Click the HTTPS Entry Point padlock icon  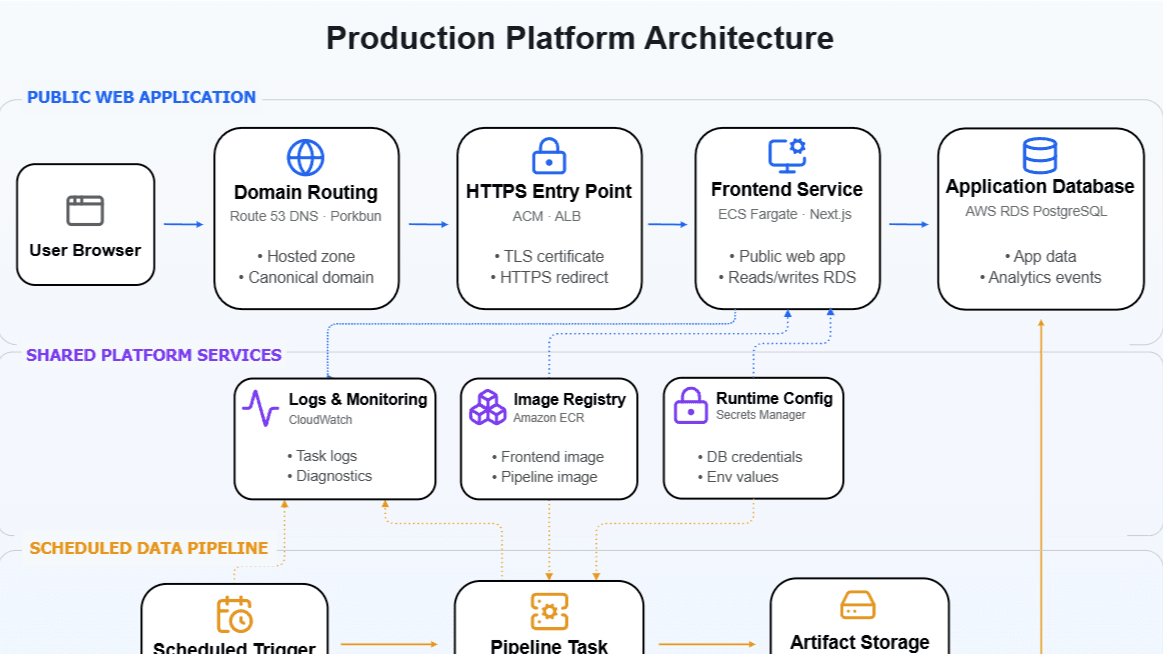pos(549,156)
